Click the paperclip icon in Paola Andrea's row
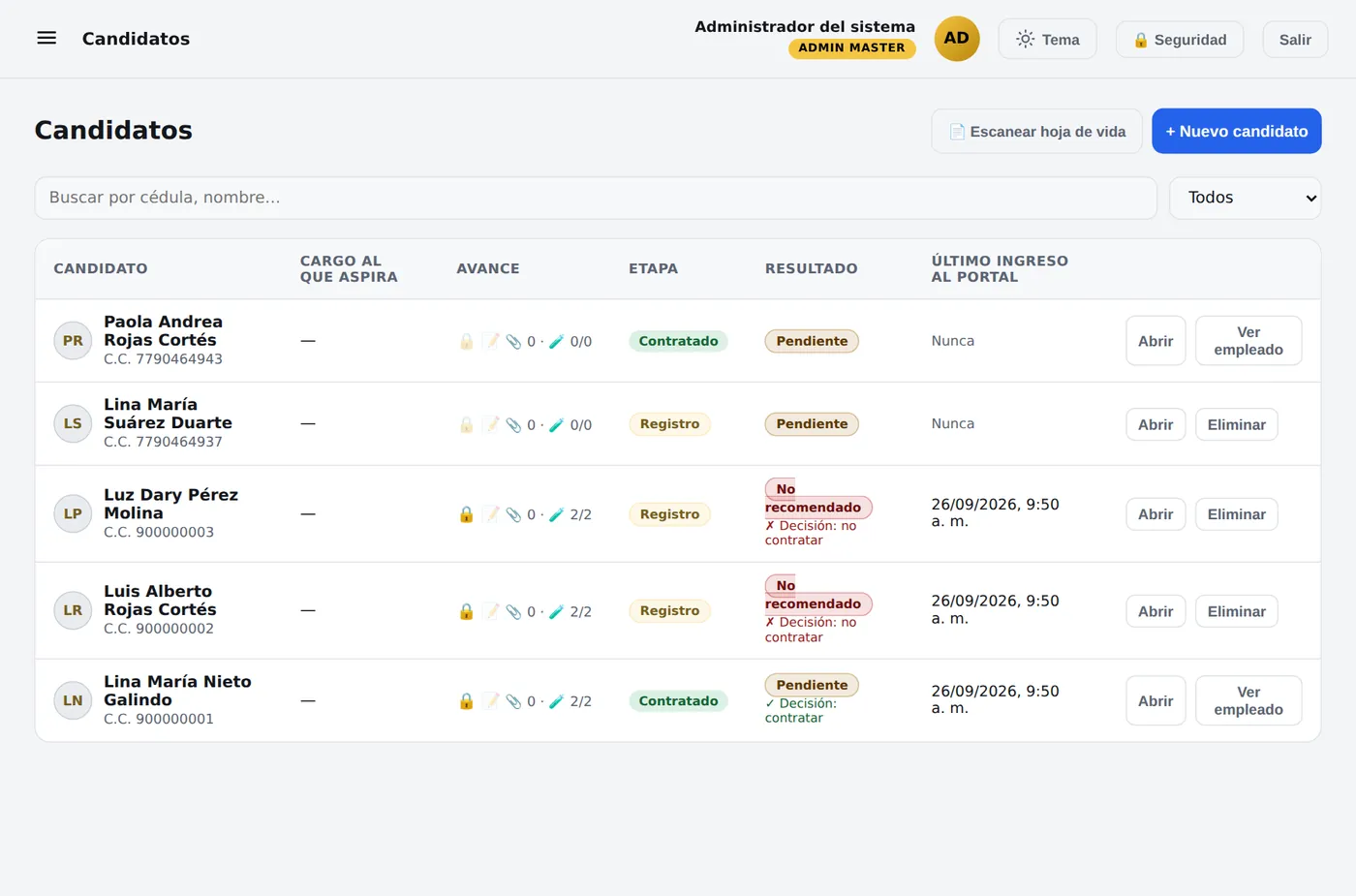Image resolution: width=1356 pixels, height=896 pixels. 513,341
